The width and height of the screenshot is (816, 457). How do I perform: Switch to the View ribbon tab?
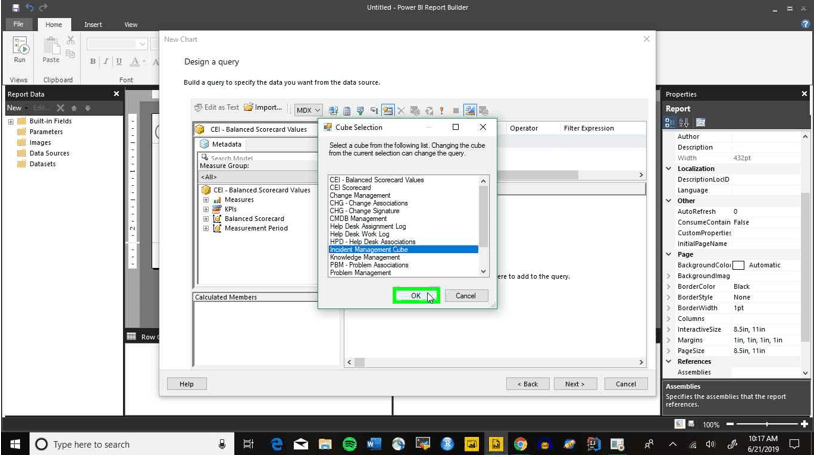point(131,24)
